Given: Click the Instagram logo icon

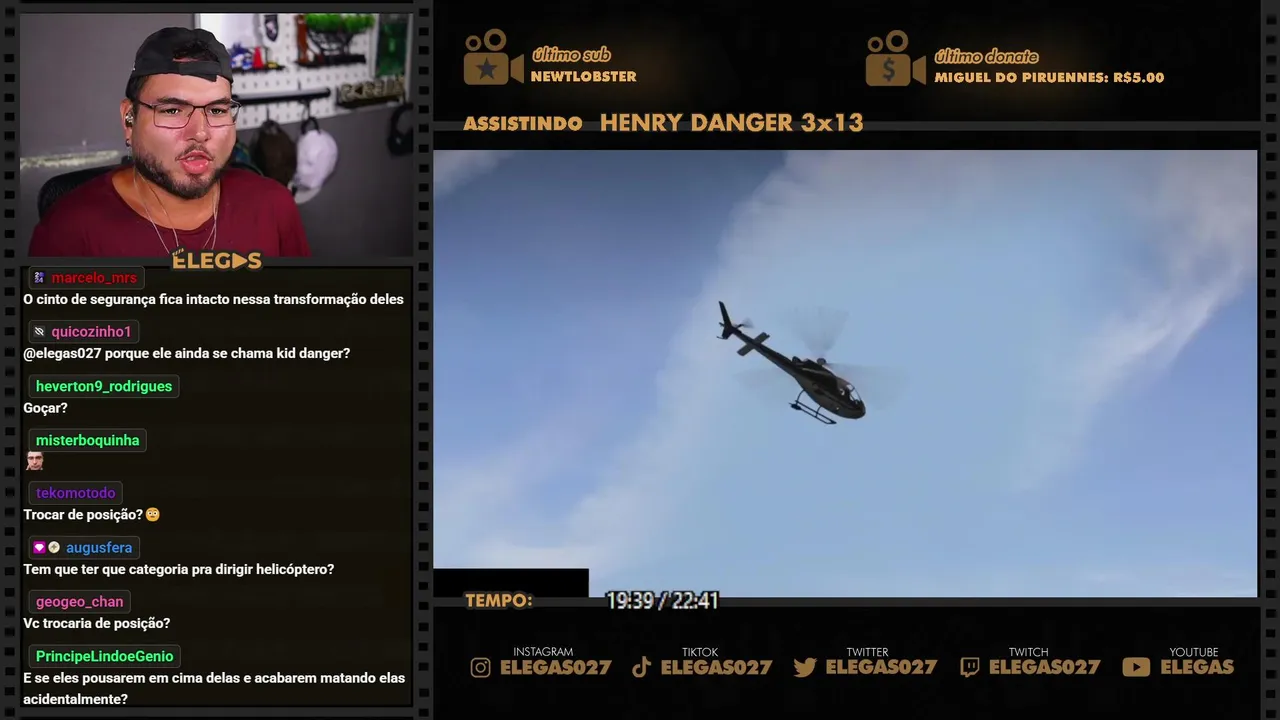Looking at the screenshot, I should 481,667.
